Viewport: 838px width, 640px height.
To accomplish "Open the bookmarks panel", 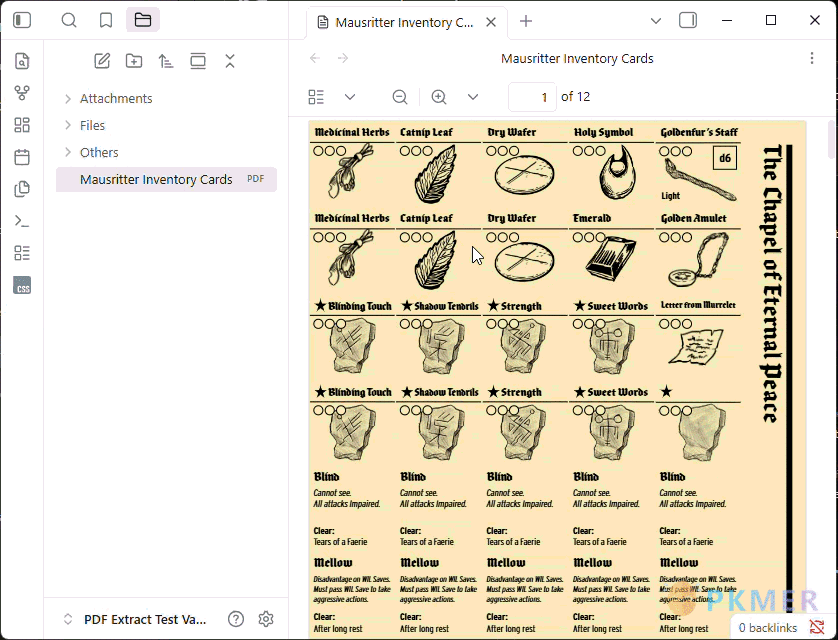I will pyautogui.click(x=106, y=20).
